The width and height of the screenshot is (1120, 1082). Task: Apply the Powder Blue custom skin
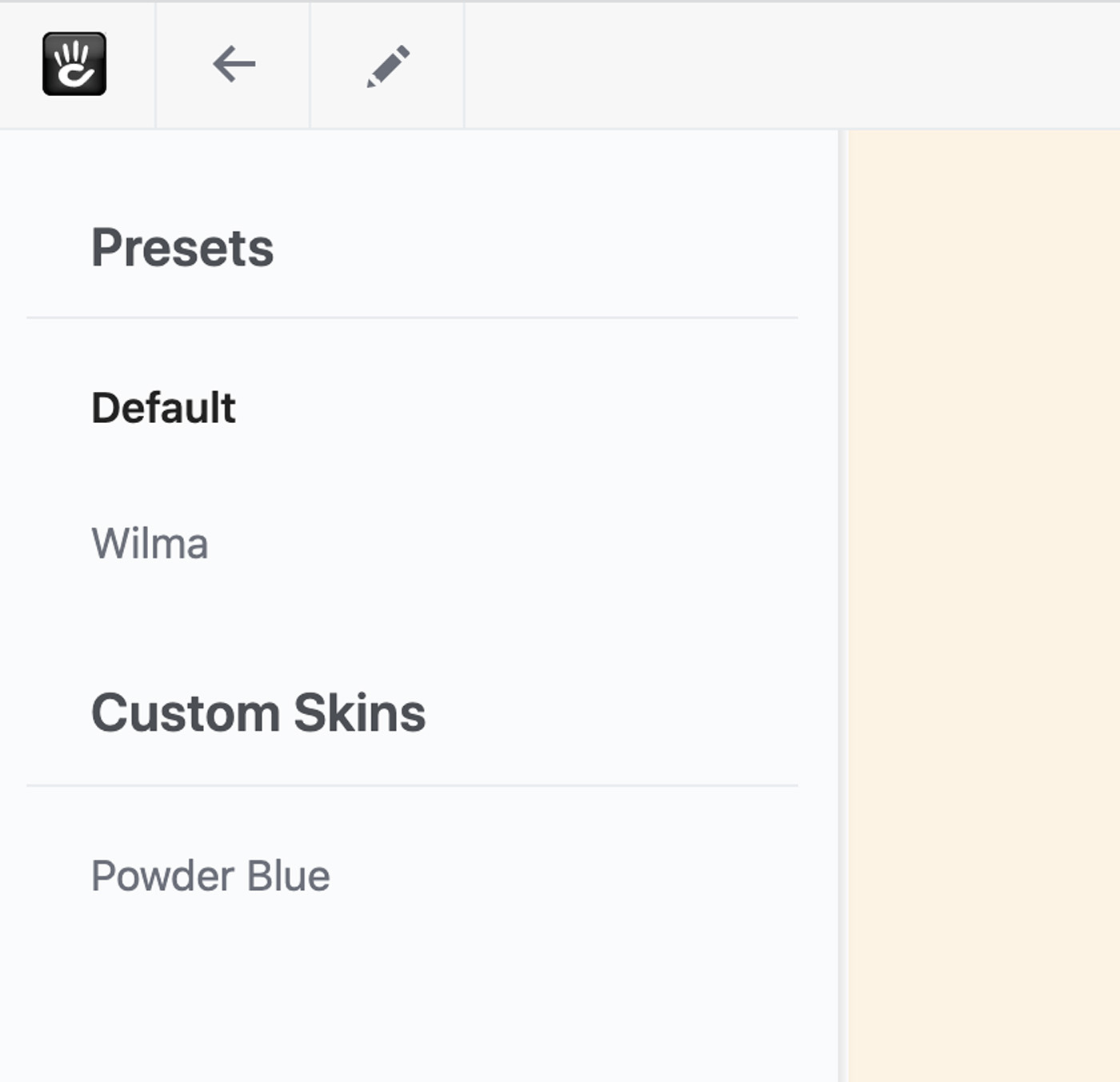(210, 876)
